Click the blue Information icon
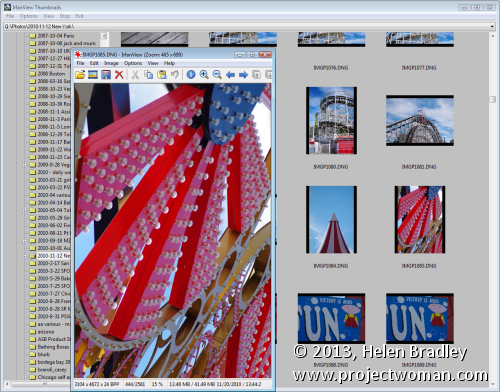500x392 pixels. 191,75
